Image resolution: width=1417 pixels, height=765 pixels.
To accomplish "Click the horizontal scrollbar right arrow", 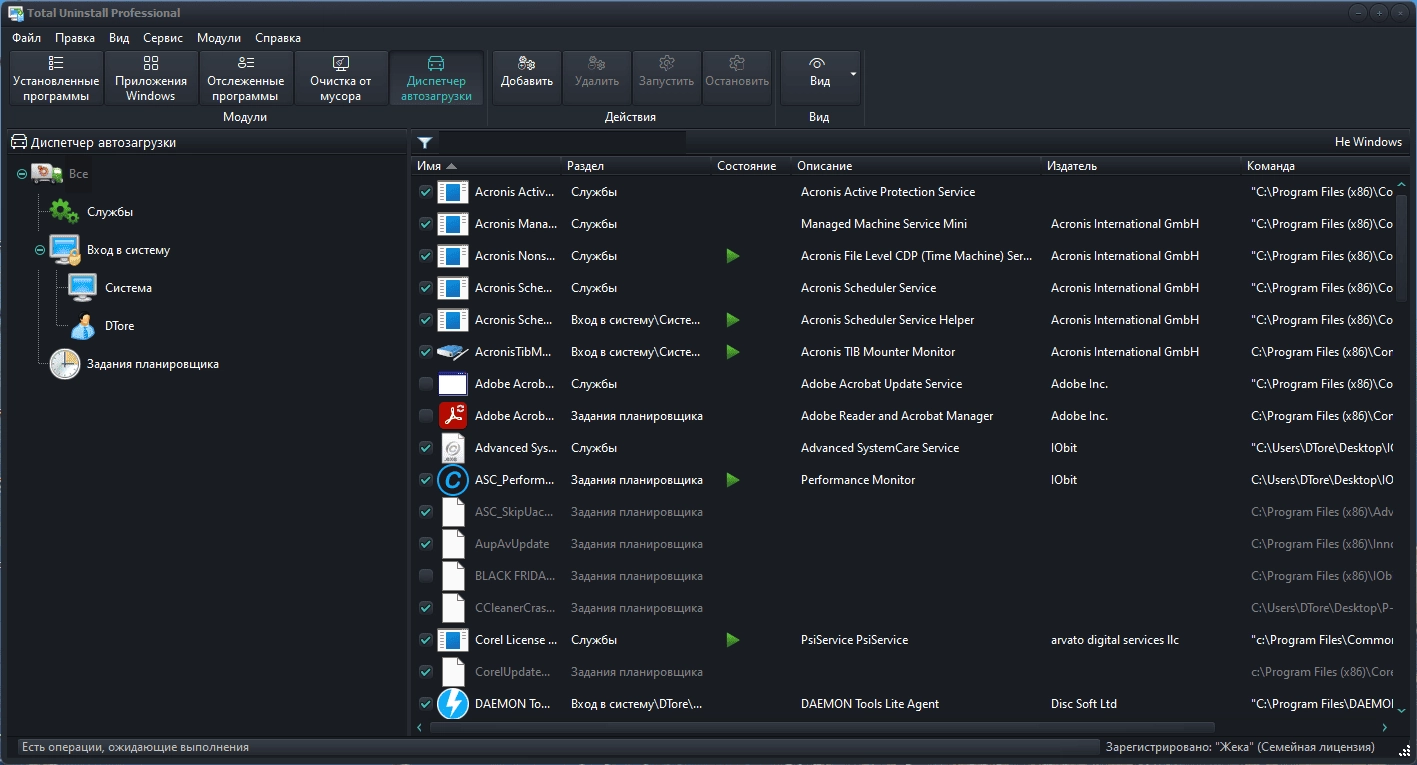I will click(x=1385, y=728).
